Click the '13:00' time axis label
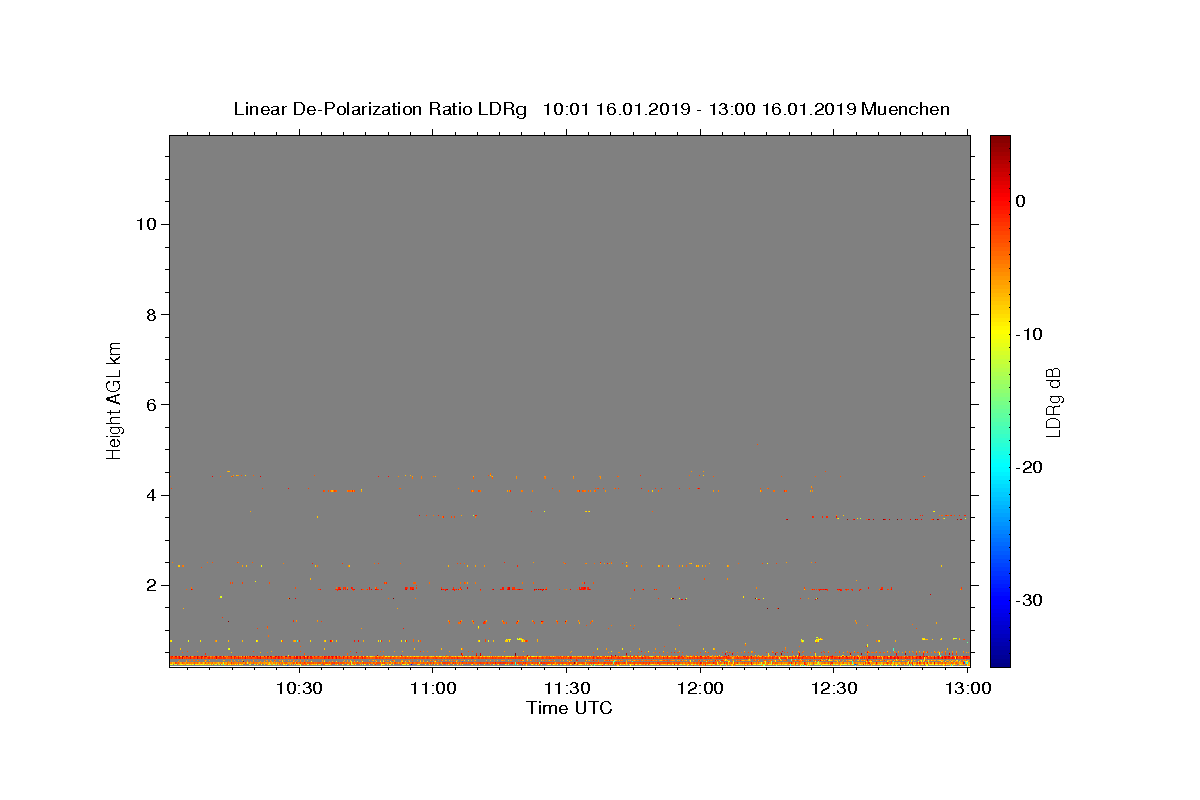Image resolution: width=1200 pixels, height=800 pixels. pos(968,688)
